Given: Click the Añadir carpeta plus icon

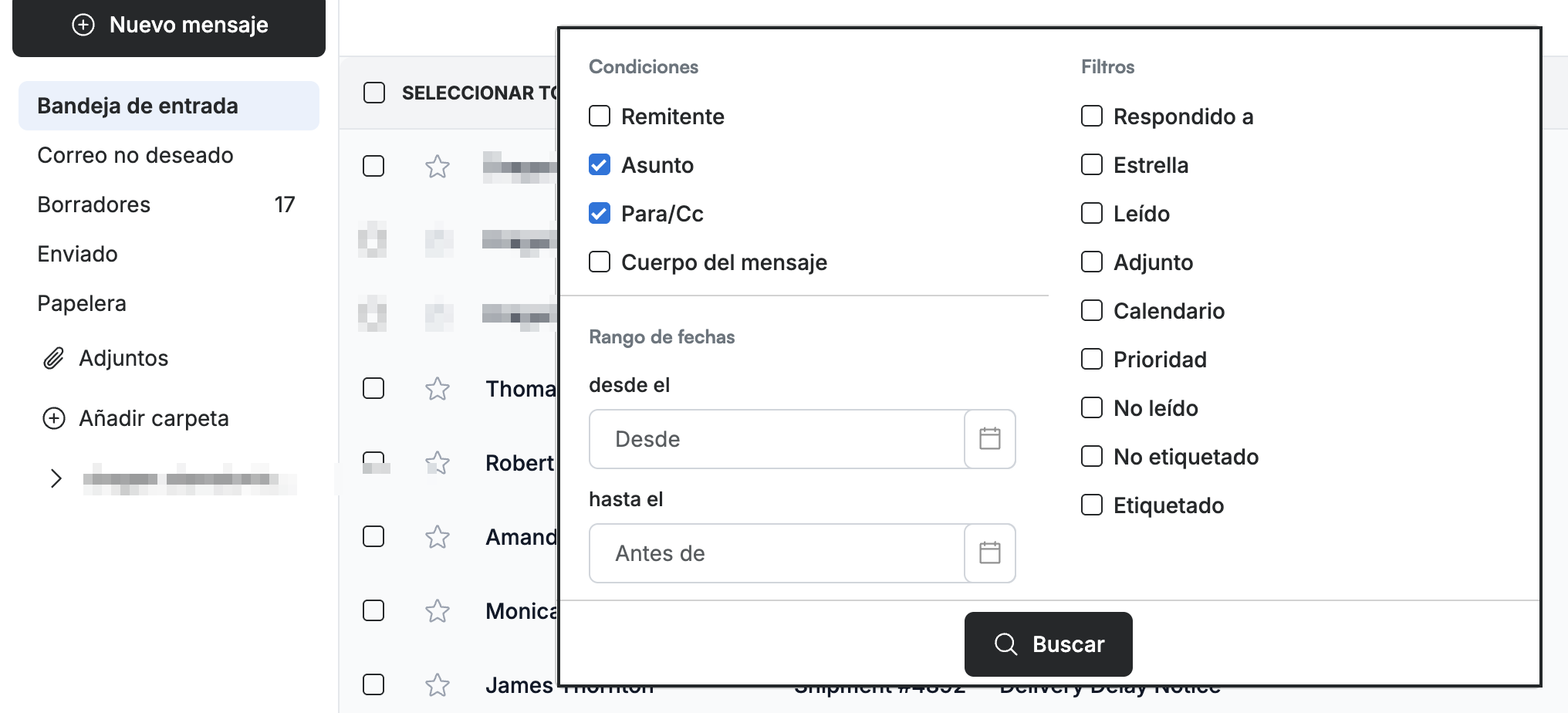Looking at the screenshot, I should (x=53, y=418).
